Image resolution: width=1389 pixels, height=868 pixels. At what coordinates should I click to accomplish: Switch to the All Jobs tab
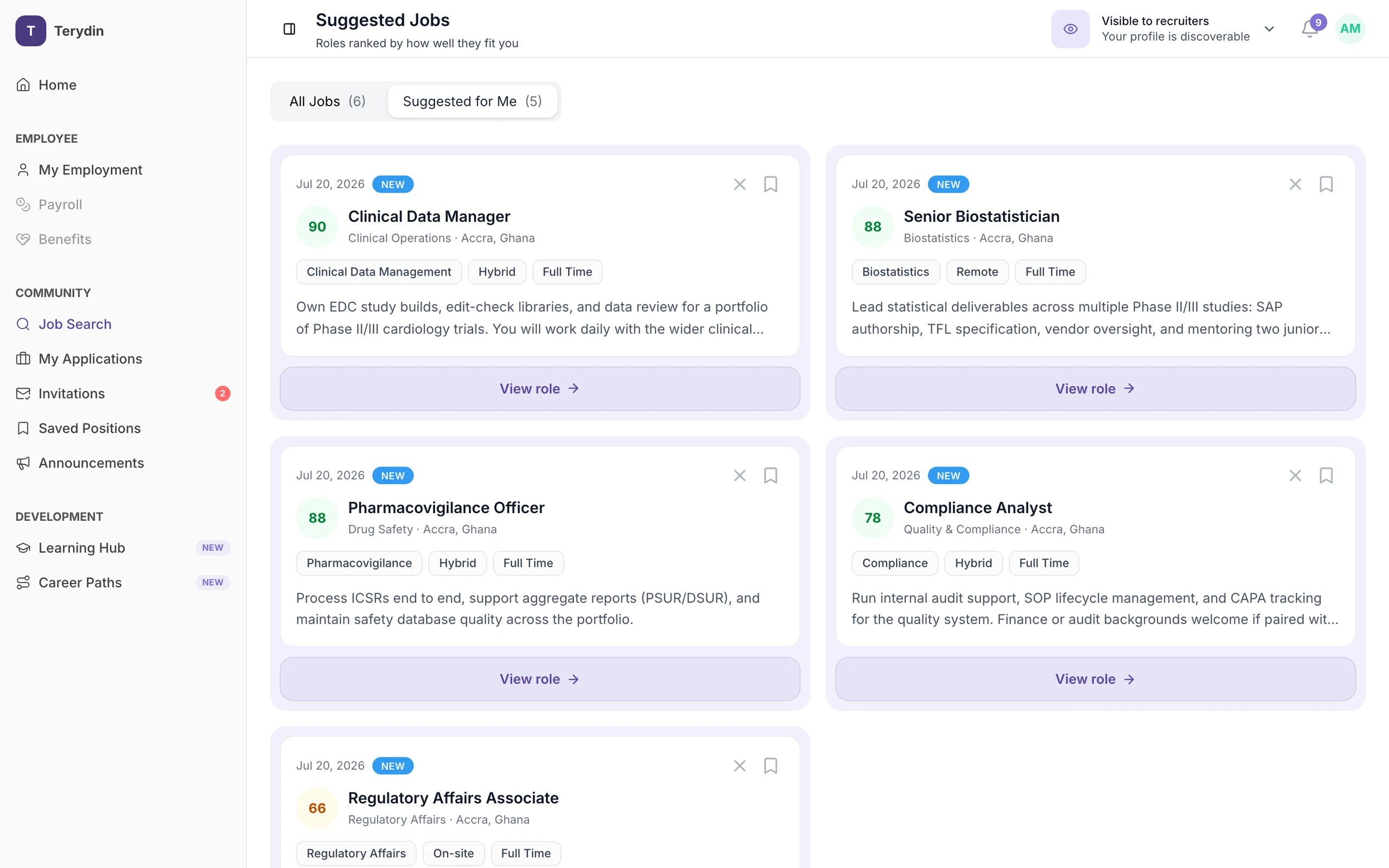click(328, 101)
